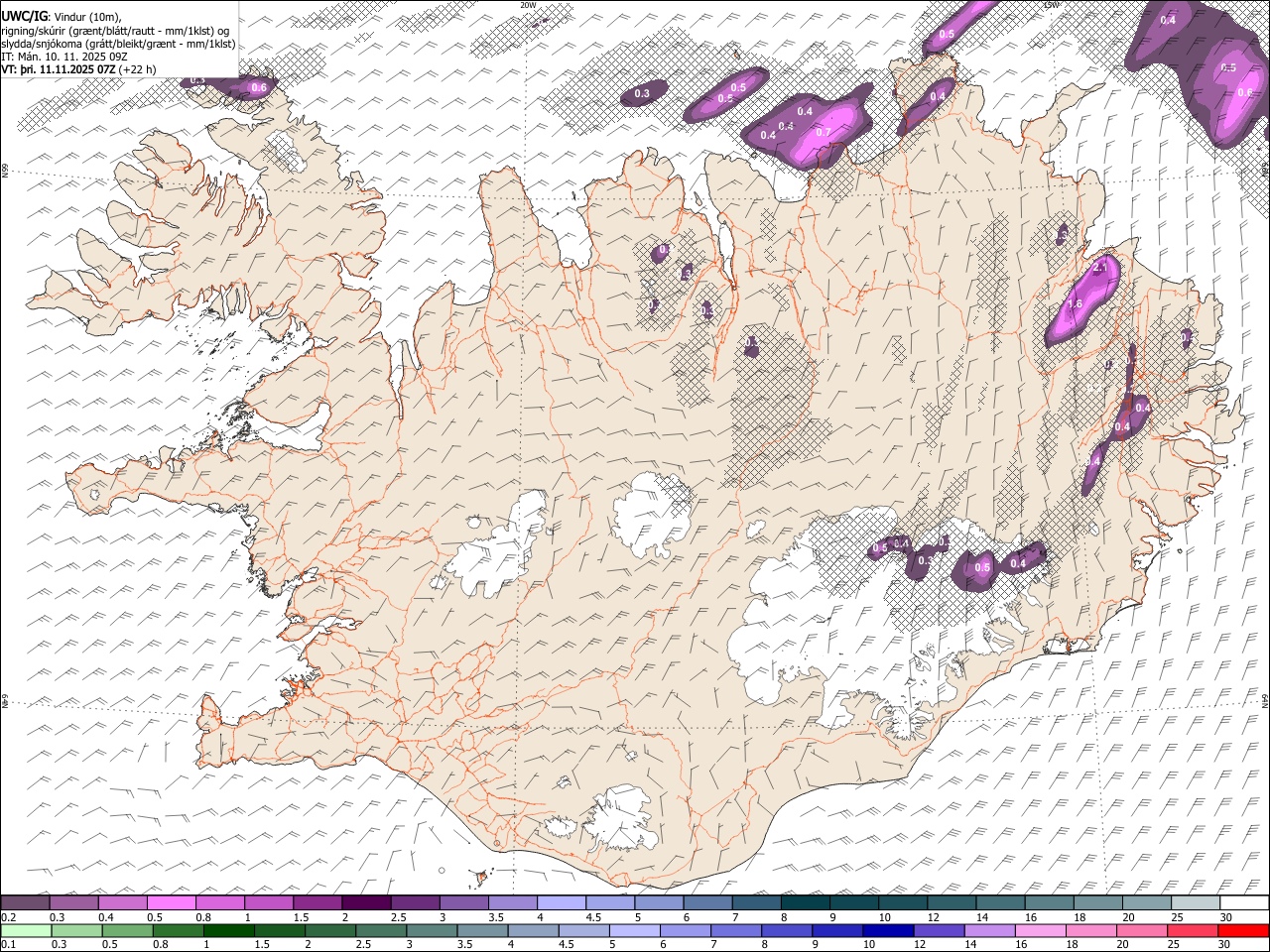This screenshot has width=1270, height=952.
Task: Click the light pink swatch at 16 on lower scale
Action: tap(1039, 931)
